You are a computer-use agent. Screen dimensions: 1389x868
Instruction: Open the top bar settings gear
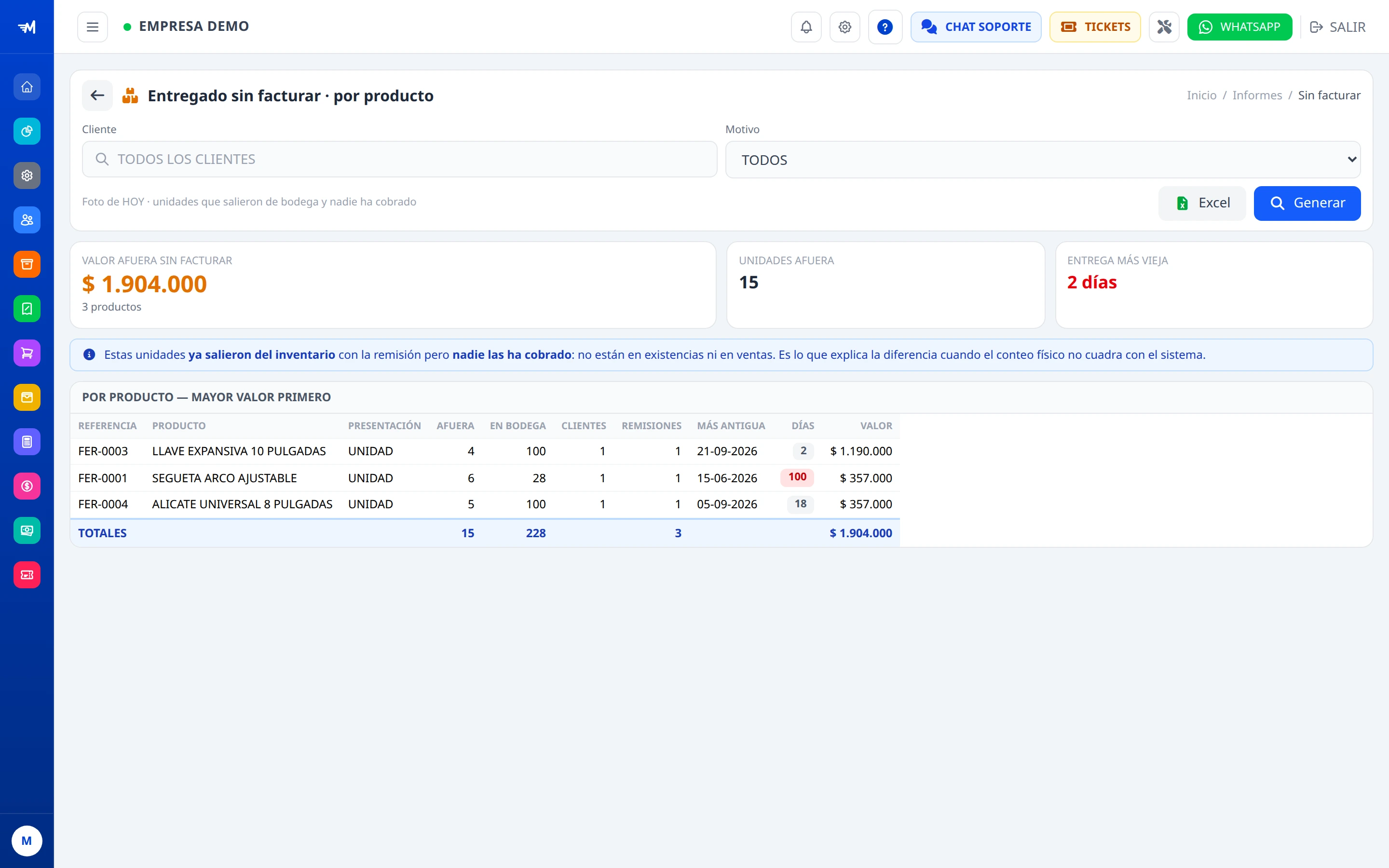pyautogui.click(x=844, y=27)
